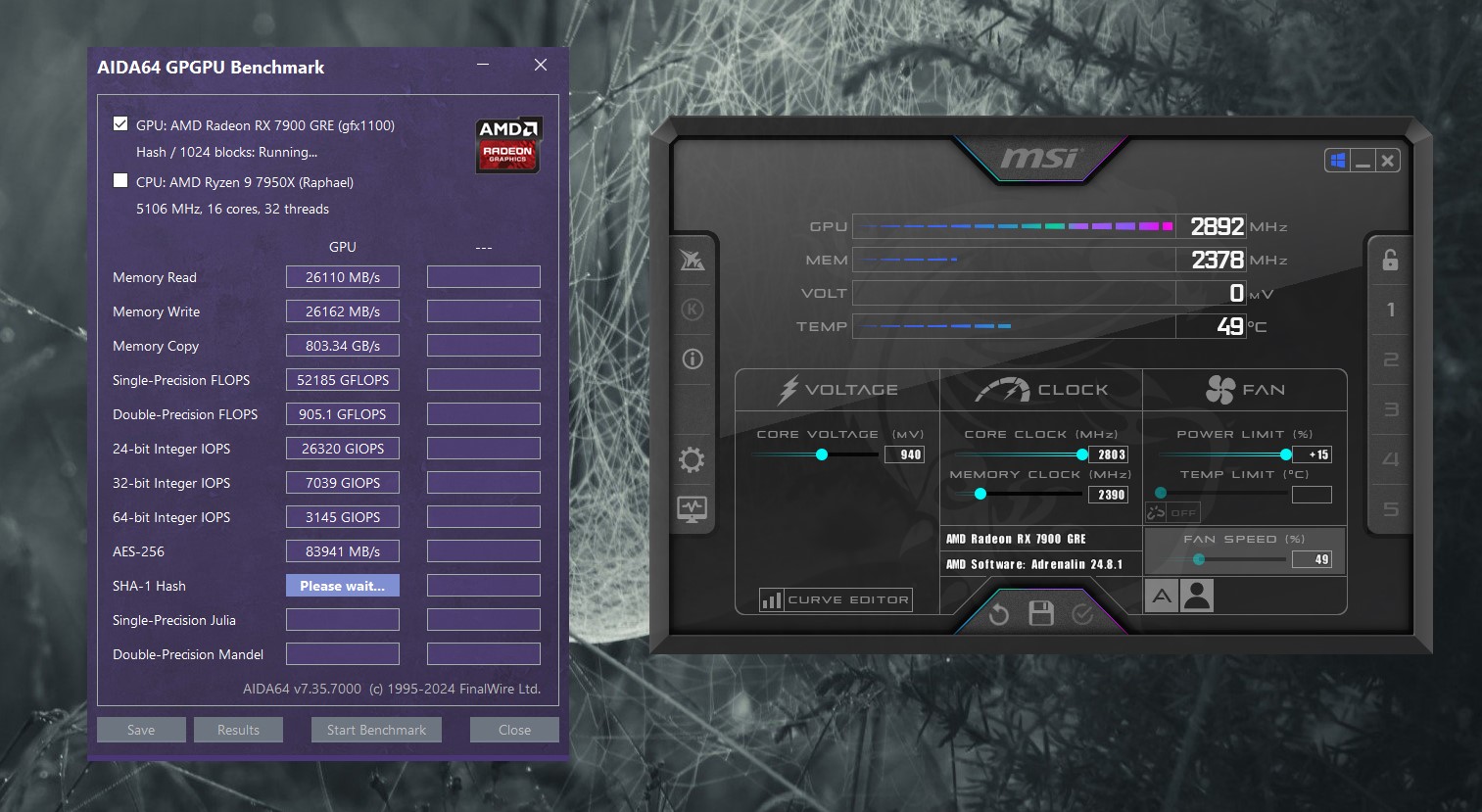Adjust the Core Clock slider handle
The width and height of the screenshot is (1482, 812).
point(1082,454)
